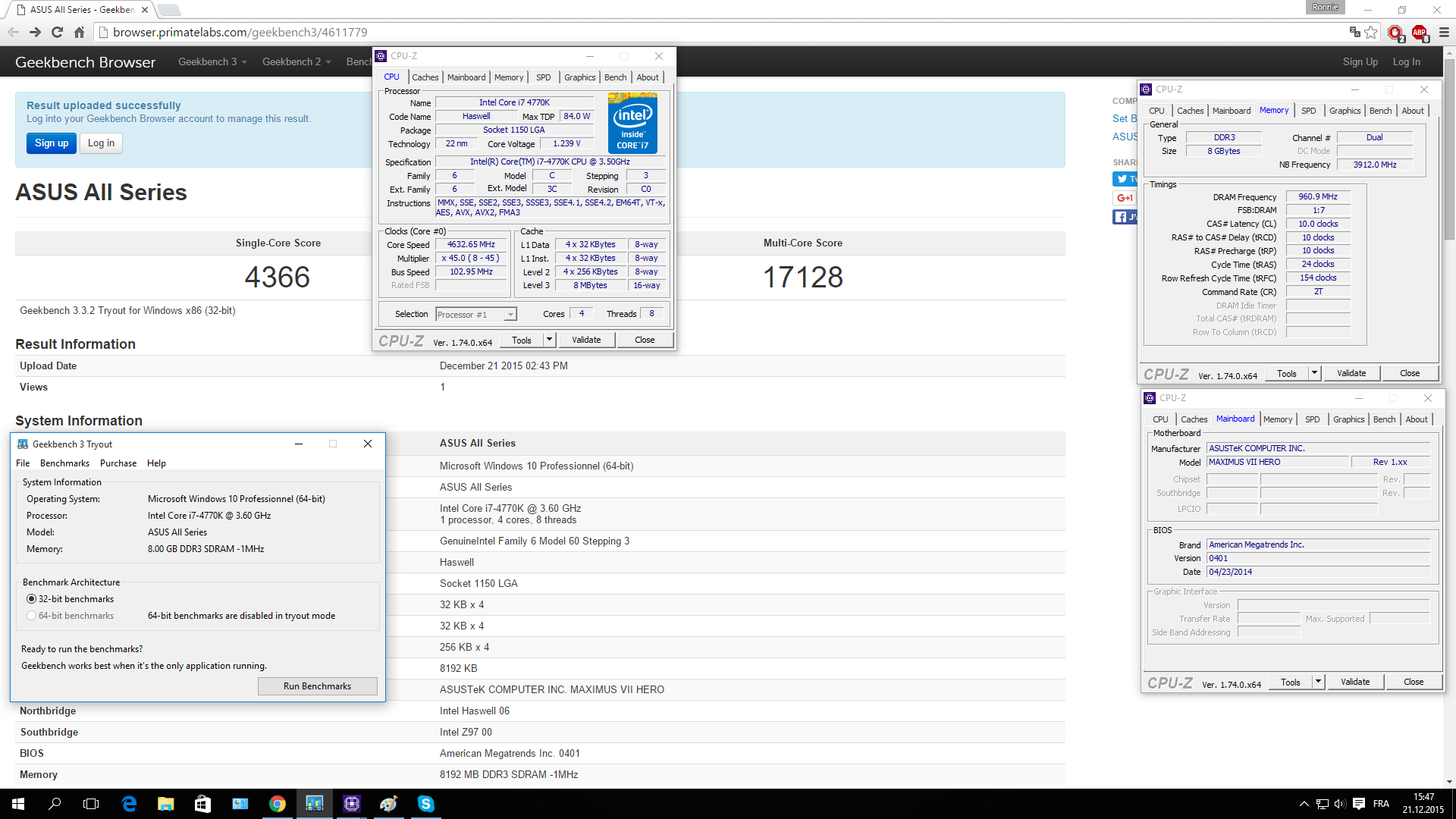Reload the Geekbench page

pos(57,32)
